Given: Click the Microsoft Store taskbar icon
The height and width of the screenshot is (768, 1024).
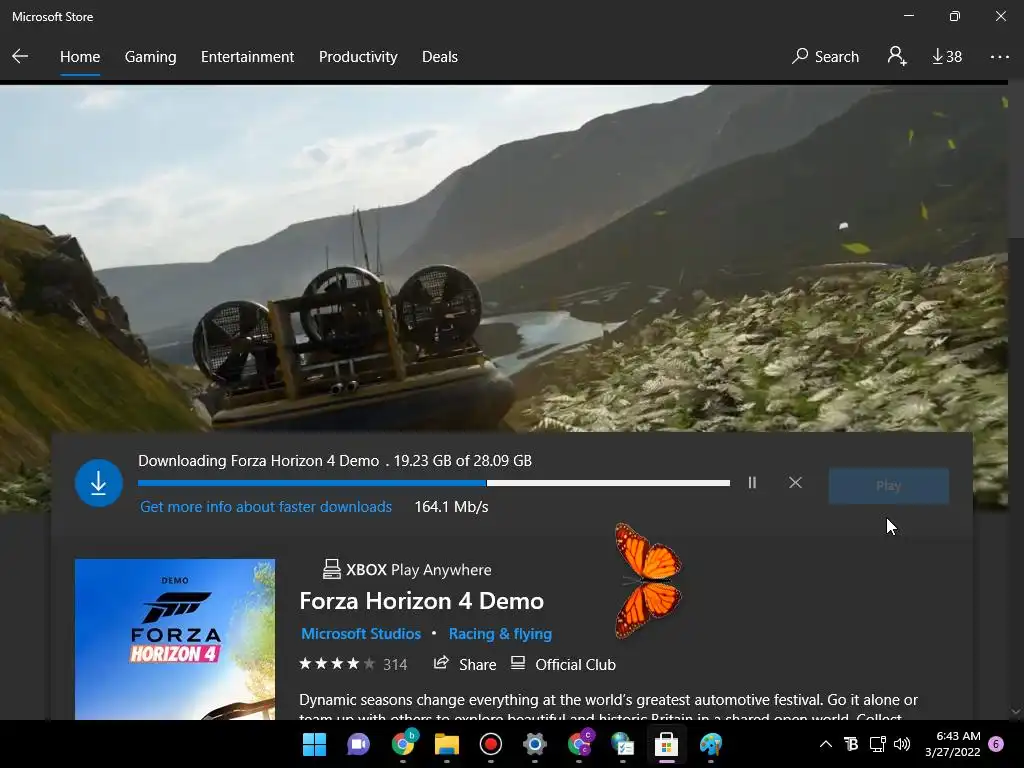Looking at the screenshot, I should 666,744.
